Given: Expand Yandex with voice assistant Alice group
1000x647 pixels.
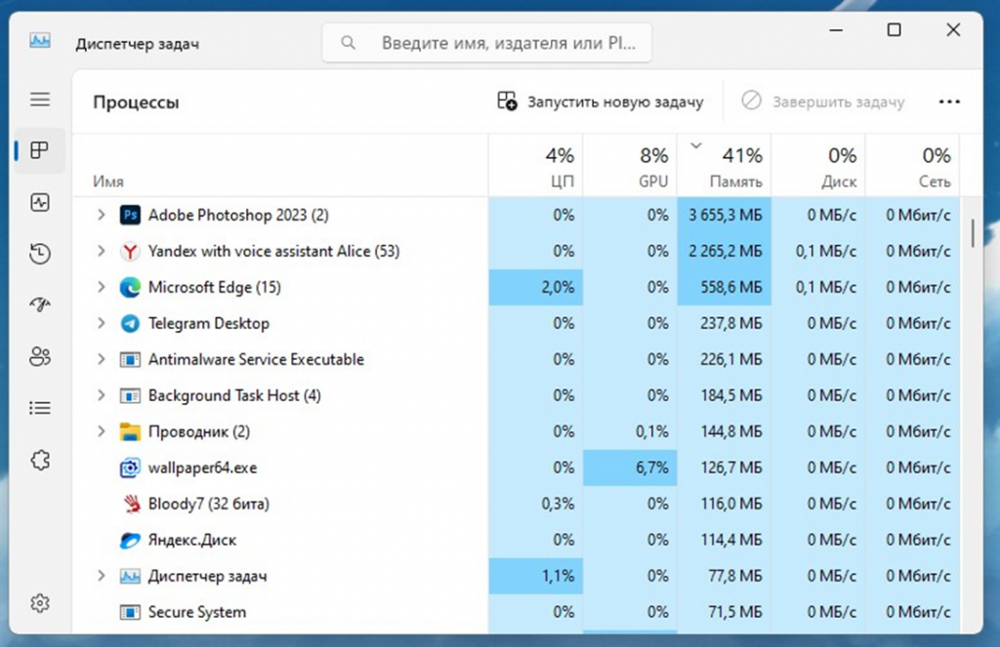Looking at the screenshot, I should click(100, 251).
